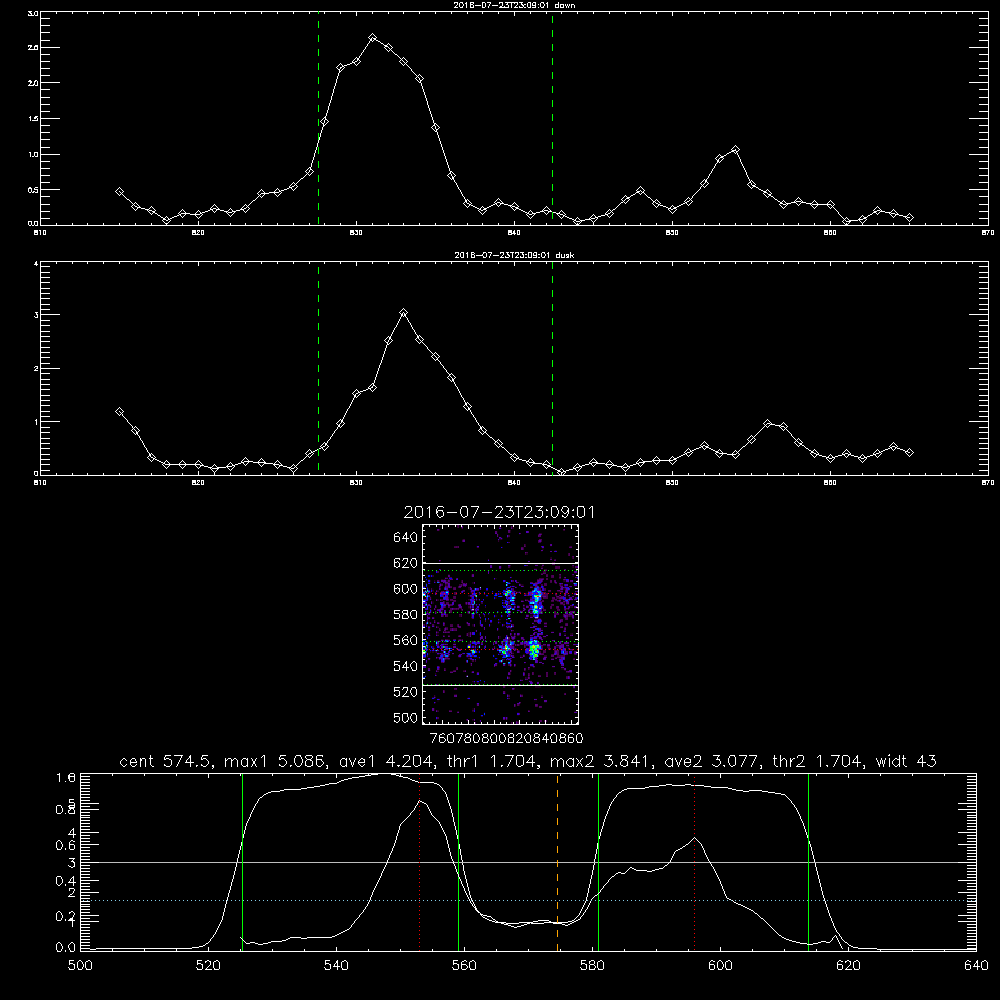Click the green solid line near 559 in bottom plot
Viewport: 1000px width, 1000px height.
[459, 862]
